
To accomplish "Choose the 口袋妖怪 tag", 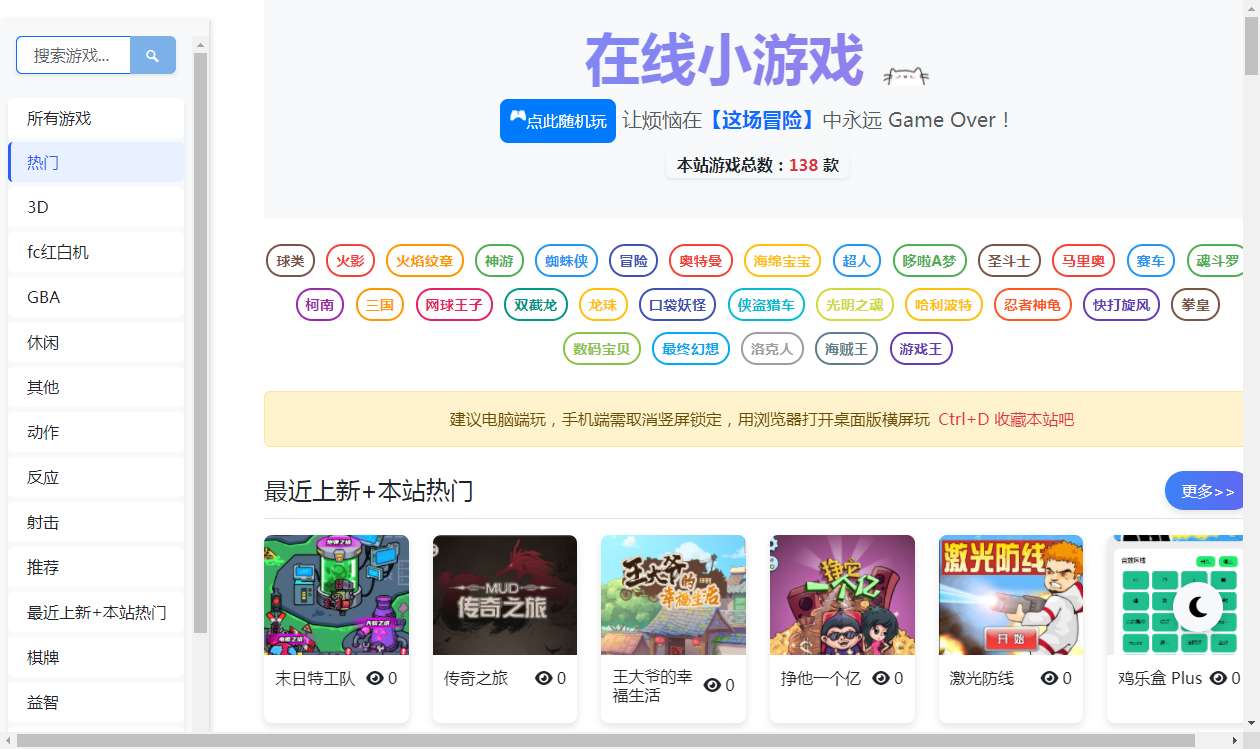I will click(677, 305).
